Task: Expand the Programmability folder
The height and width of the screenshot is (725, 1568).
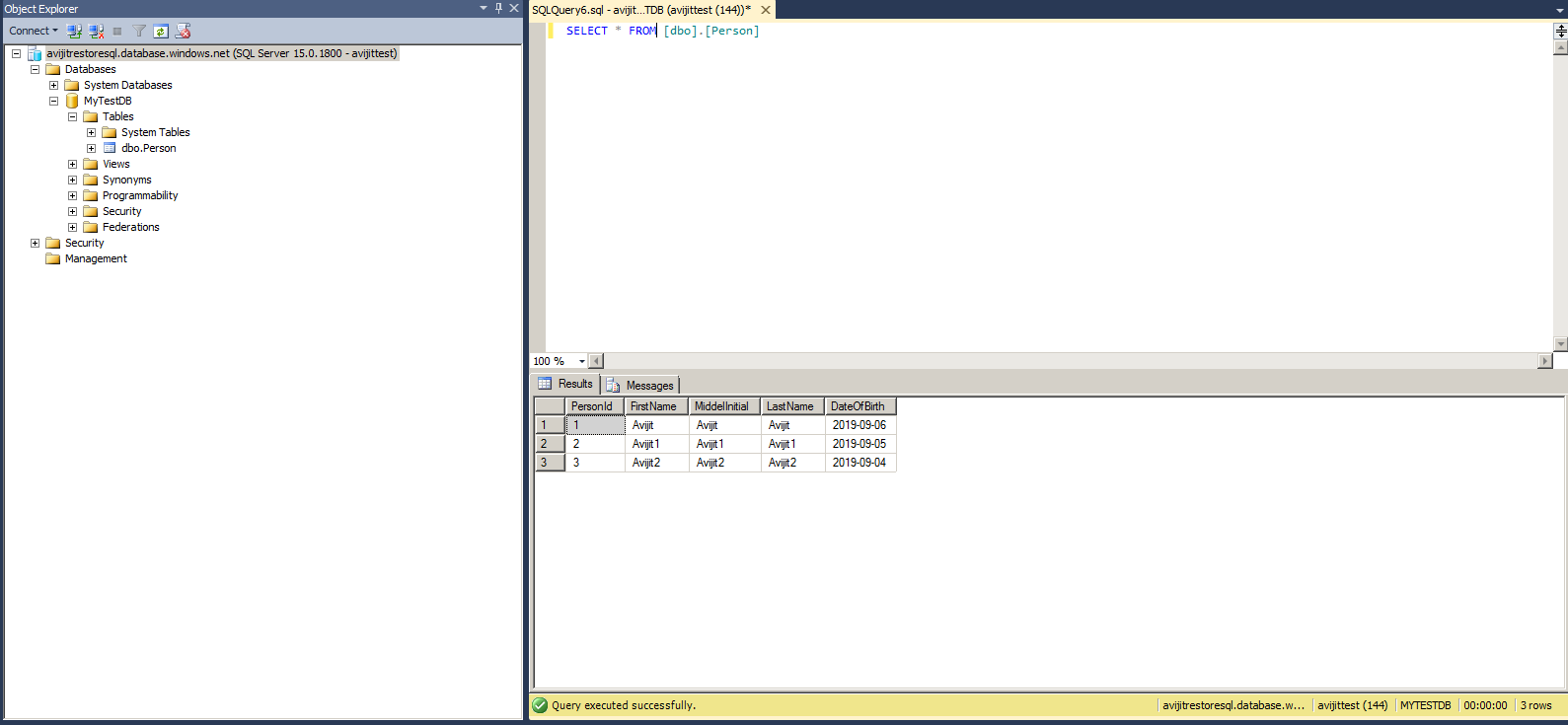Action: click(x=72, y=195)
